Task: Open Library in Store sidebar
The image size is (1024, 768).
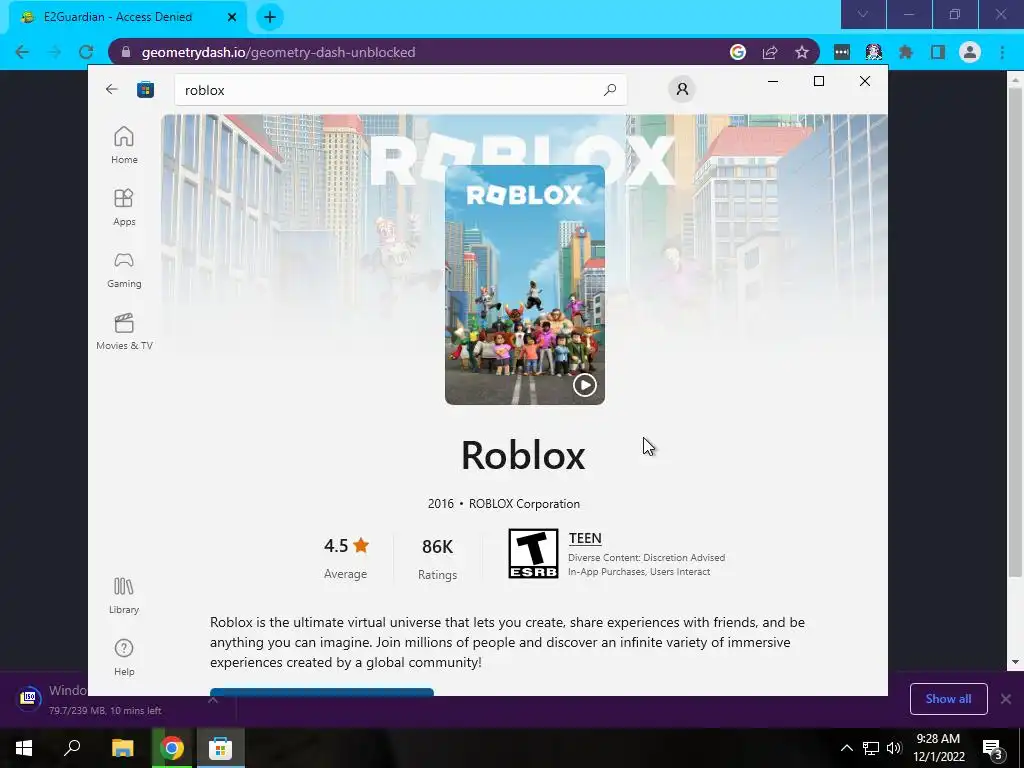Action: tap(124, 595)
